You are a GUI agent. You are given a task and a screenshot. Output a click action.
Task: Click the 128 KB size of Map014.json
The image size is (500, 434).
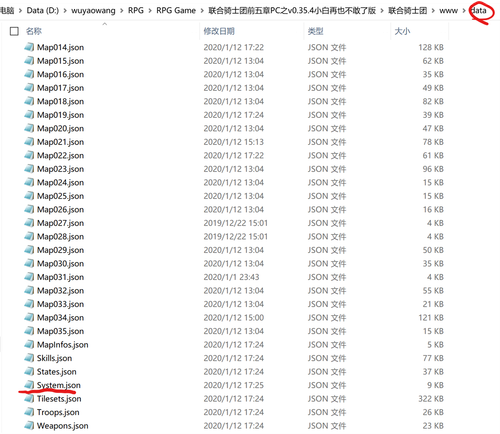pyautogui.click(x=431, y=47)
